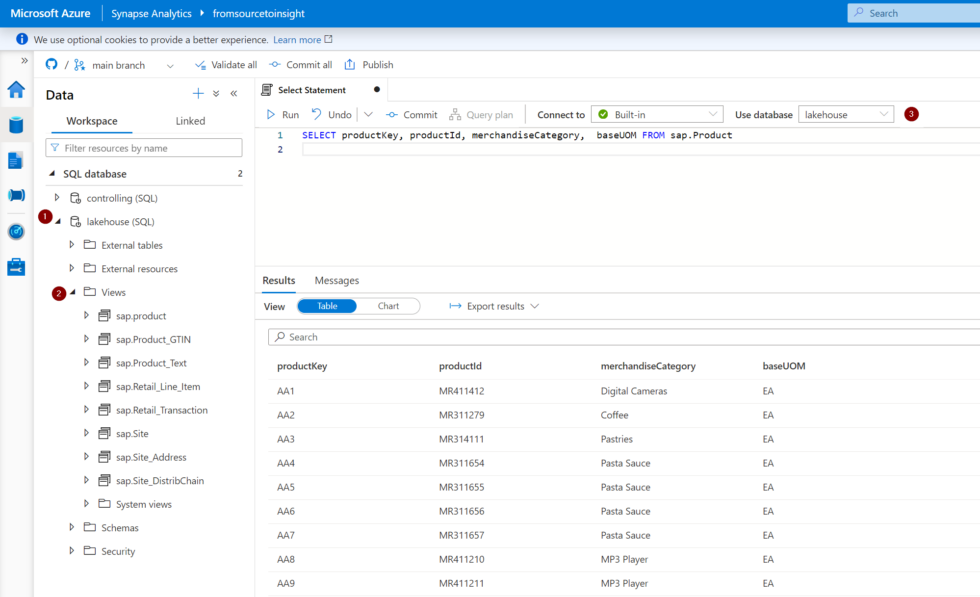Screen dimensions: 980x597
Task: Collapse the lakehouse (SQL) database node
Action: coord(57,221)
